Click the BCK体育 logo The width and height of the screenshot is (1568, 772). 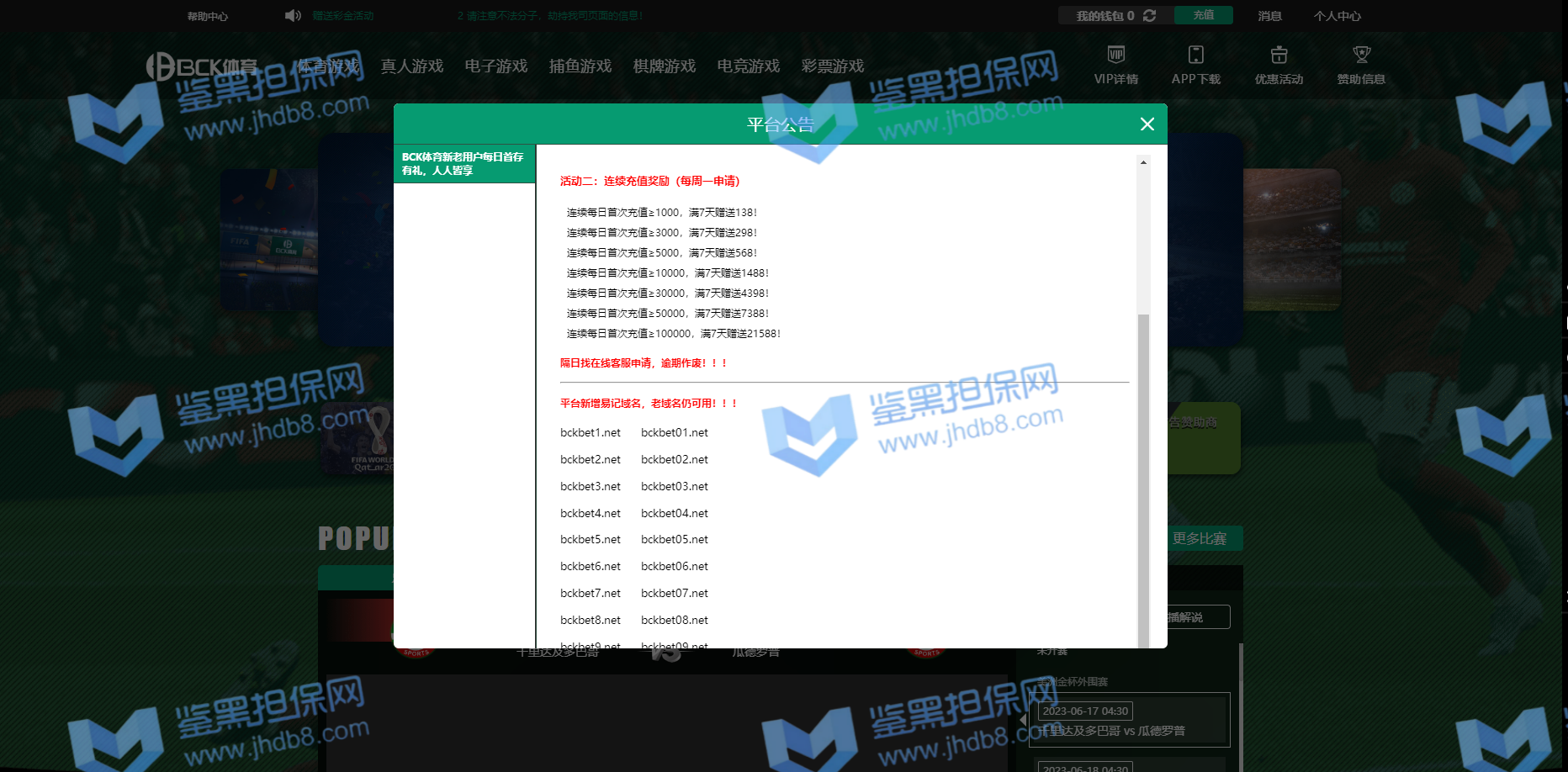[x=202, y=66]
